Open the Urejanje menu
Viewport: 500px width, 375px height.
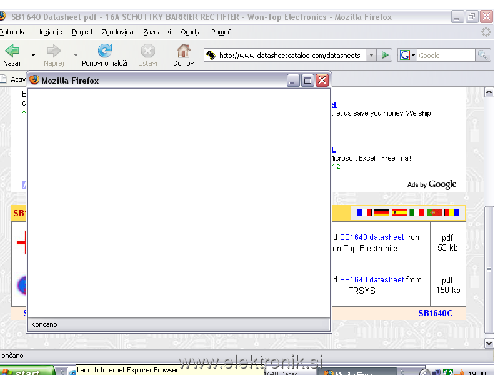[51, 32]
